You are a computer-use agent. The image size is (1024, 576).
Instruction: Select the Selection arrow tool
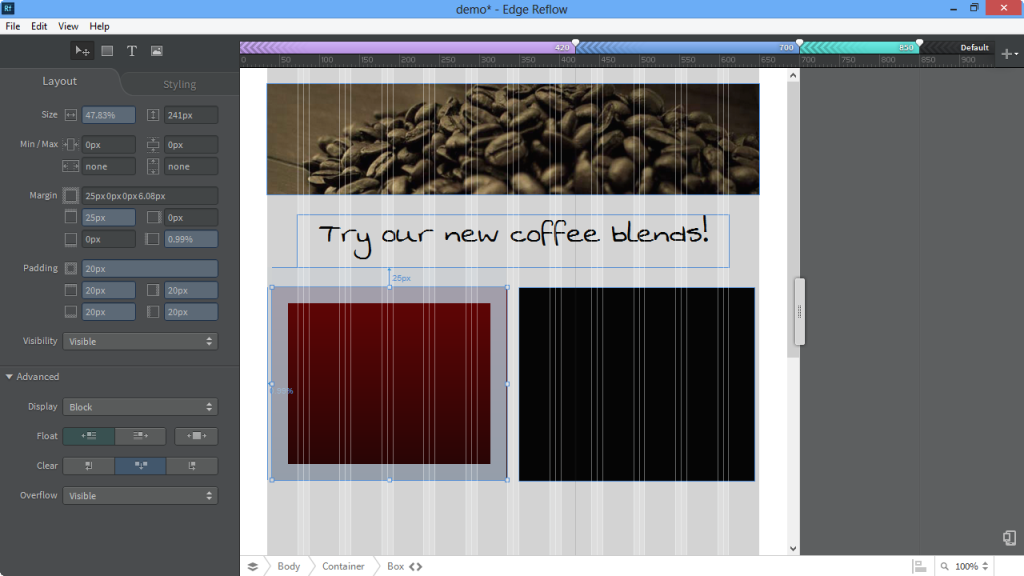[x=82, y=51]
